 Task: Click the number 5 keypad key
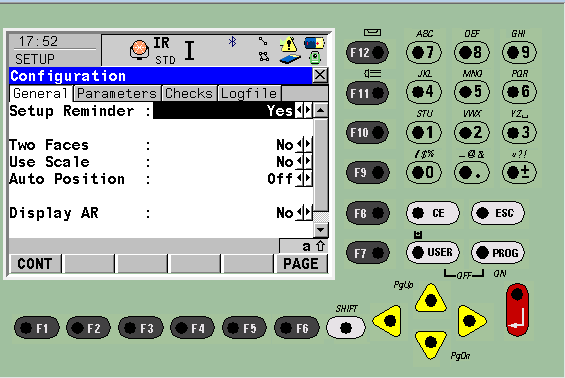tap(471, 92)
